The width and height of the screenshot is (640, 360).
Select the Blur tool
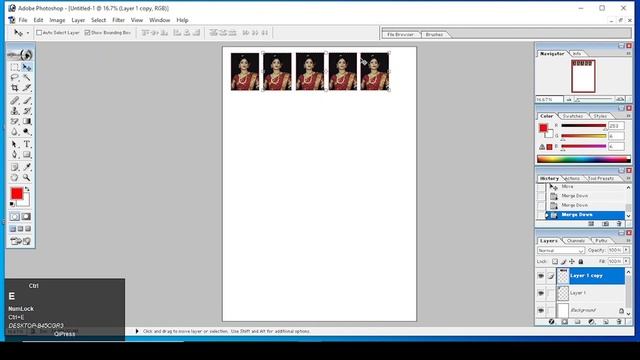(14, 131)
